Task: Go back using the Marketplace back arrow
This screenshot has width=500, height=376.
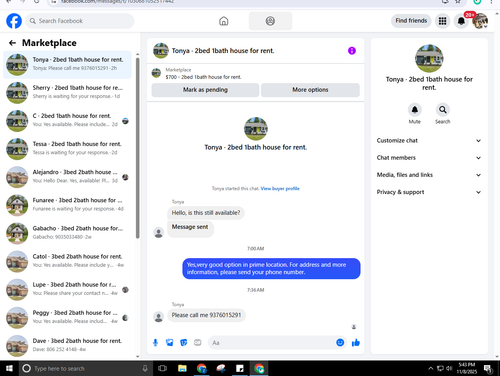Action: 12,43
